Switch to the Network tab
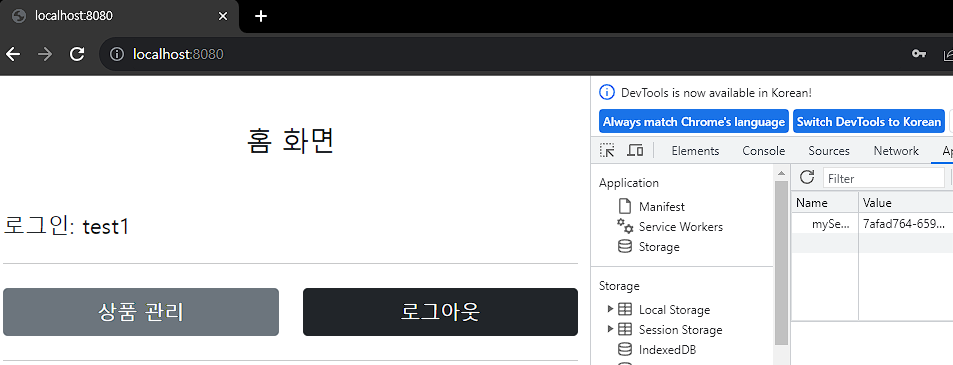Image resolution: width=953 pixels, height=365 pixels. pyautogui.click(x=896, y=151)
